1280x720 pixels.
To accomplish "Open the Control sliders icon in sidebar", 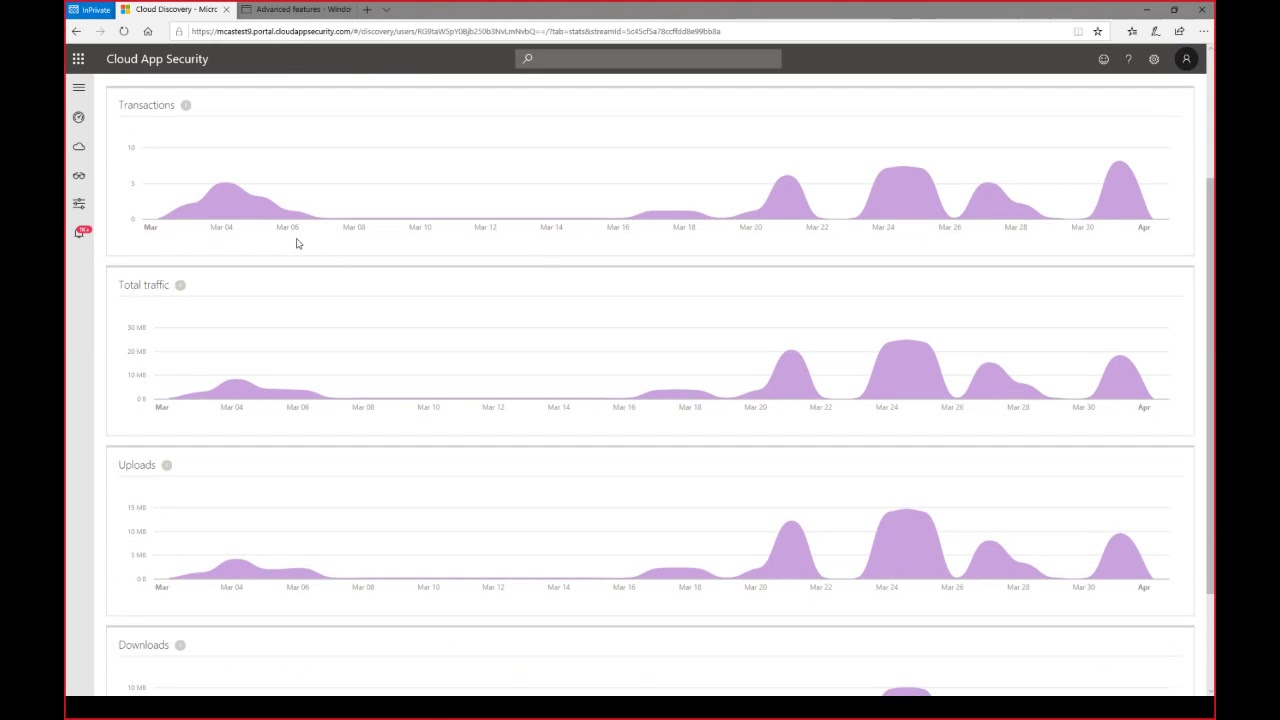I will click(x=79, y=204).
